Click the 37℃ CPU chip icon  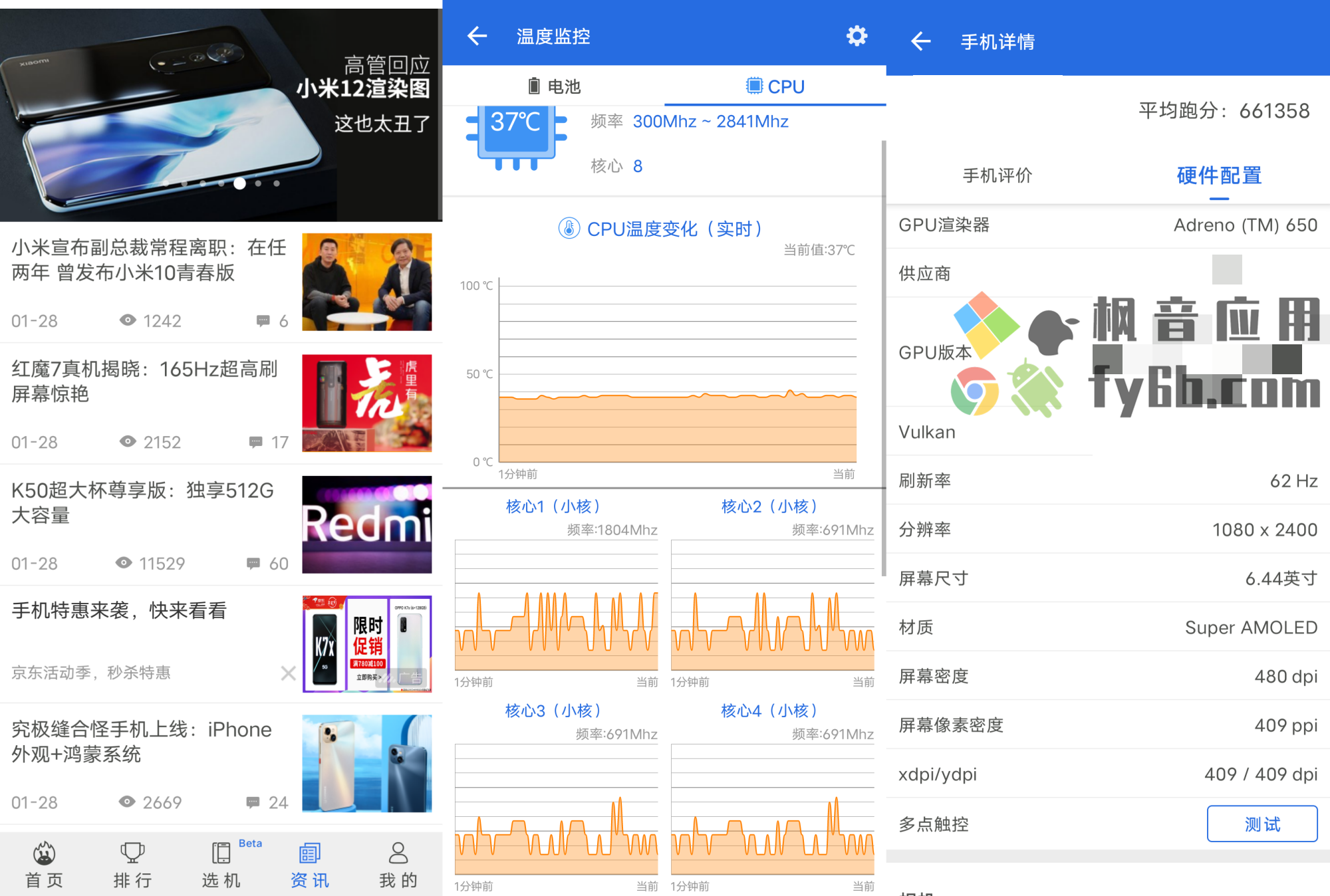[x=516, y=138]
